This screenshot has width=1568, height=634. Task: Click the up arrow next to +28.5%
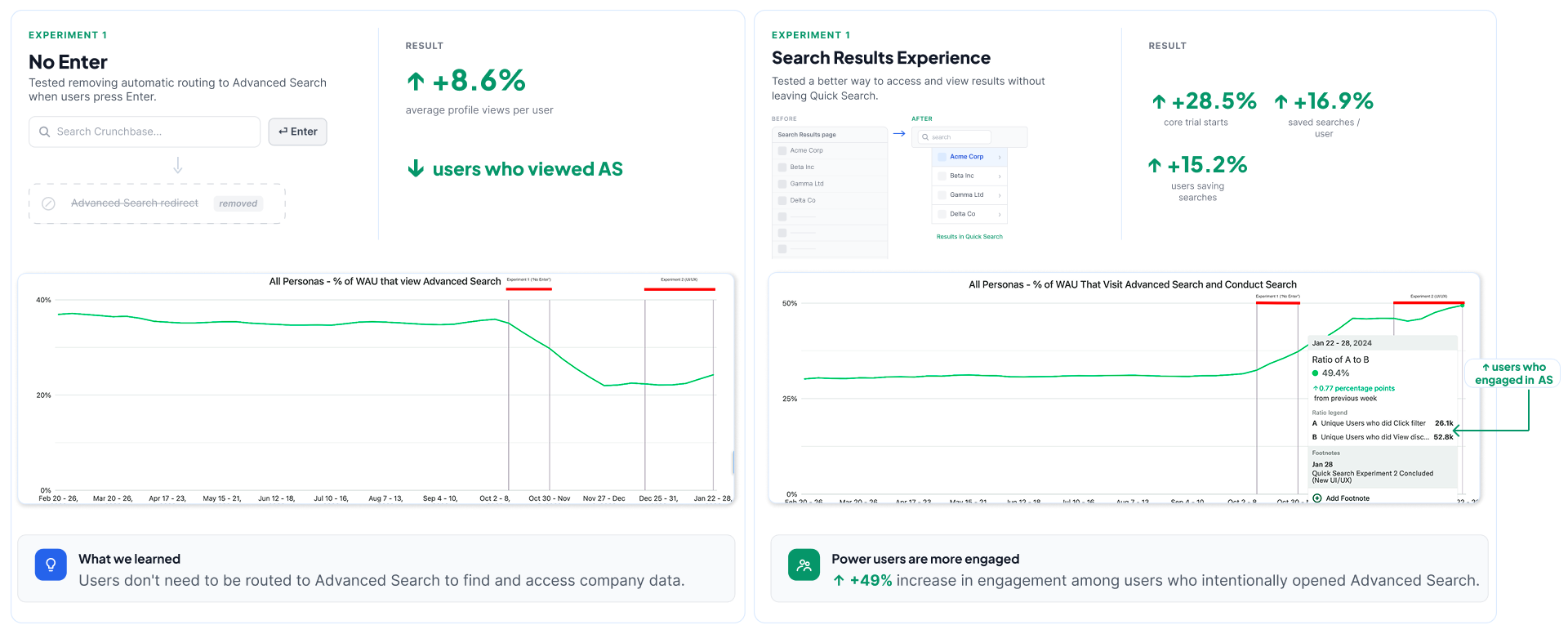[1159, 101]
